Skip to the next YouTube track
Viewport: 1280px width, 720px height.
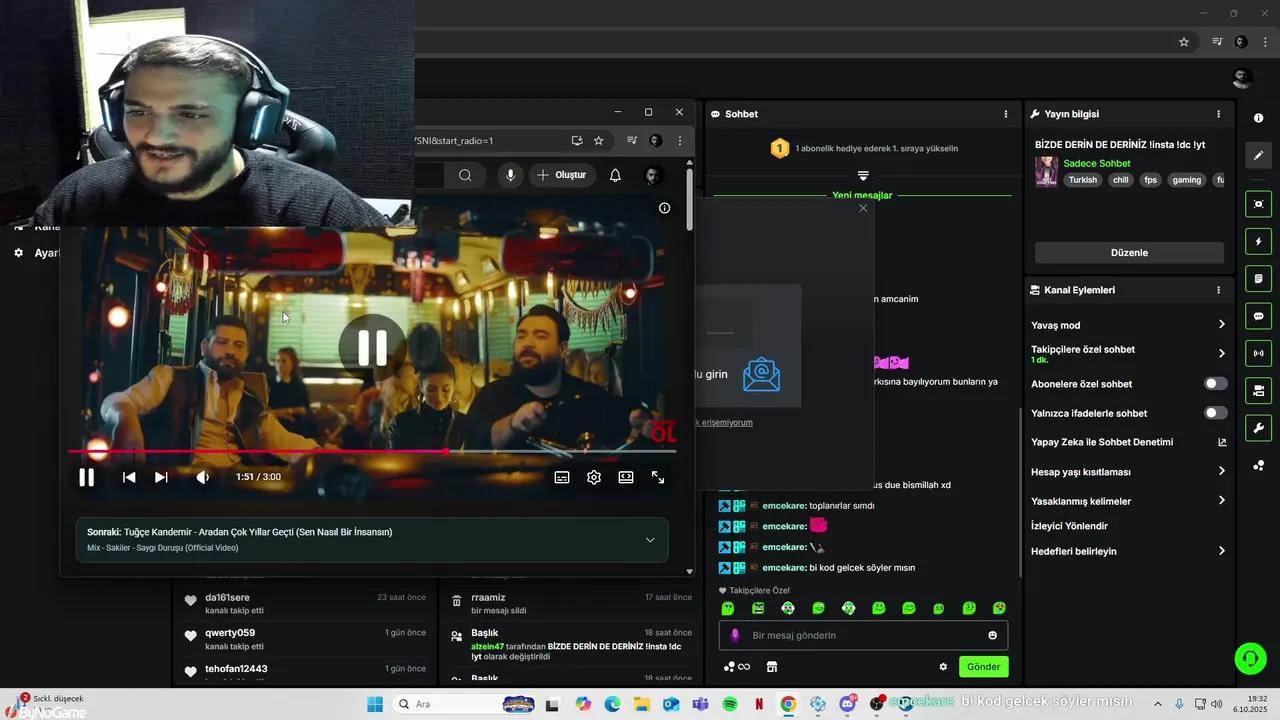tap(161, 477)
